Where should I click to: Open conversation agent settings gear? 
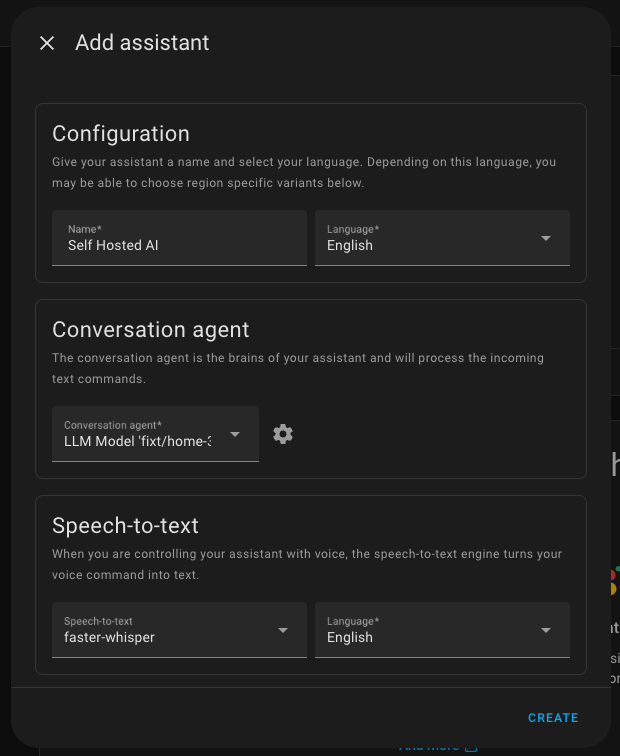pyautogui.click(x=283, y=434)
